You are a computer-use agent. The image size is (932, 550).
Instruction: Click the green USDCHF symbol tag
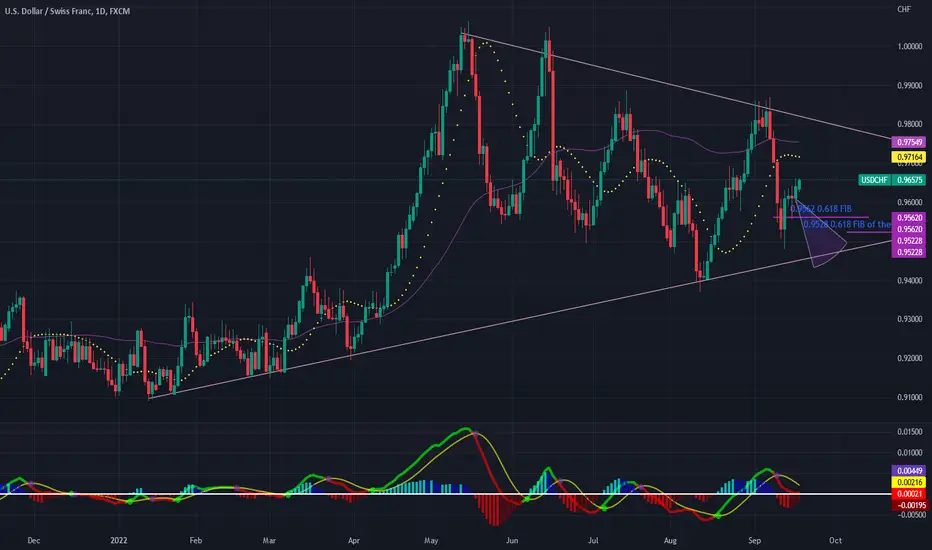tap(874, 180)
